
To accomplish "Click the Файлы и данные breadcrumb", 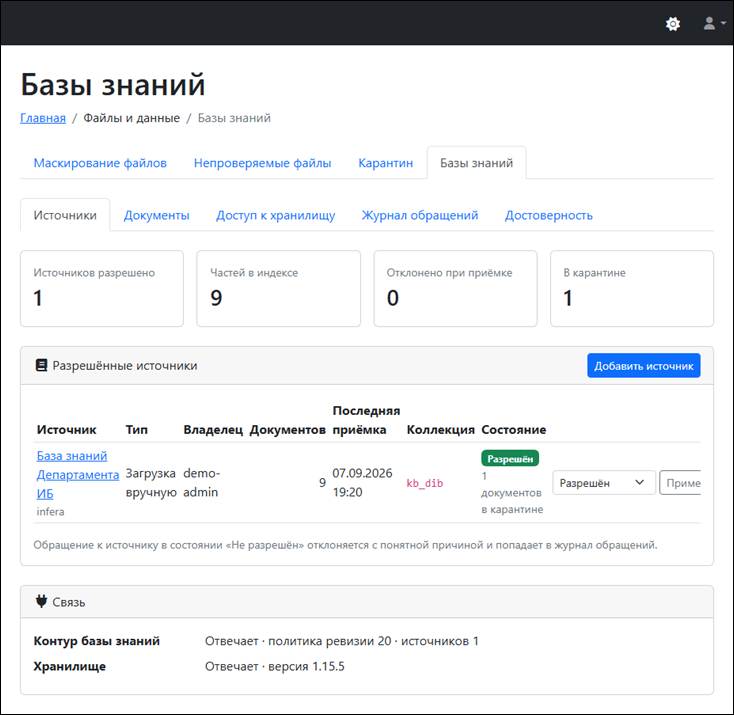I will coord(132,118).
